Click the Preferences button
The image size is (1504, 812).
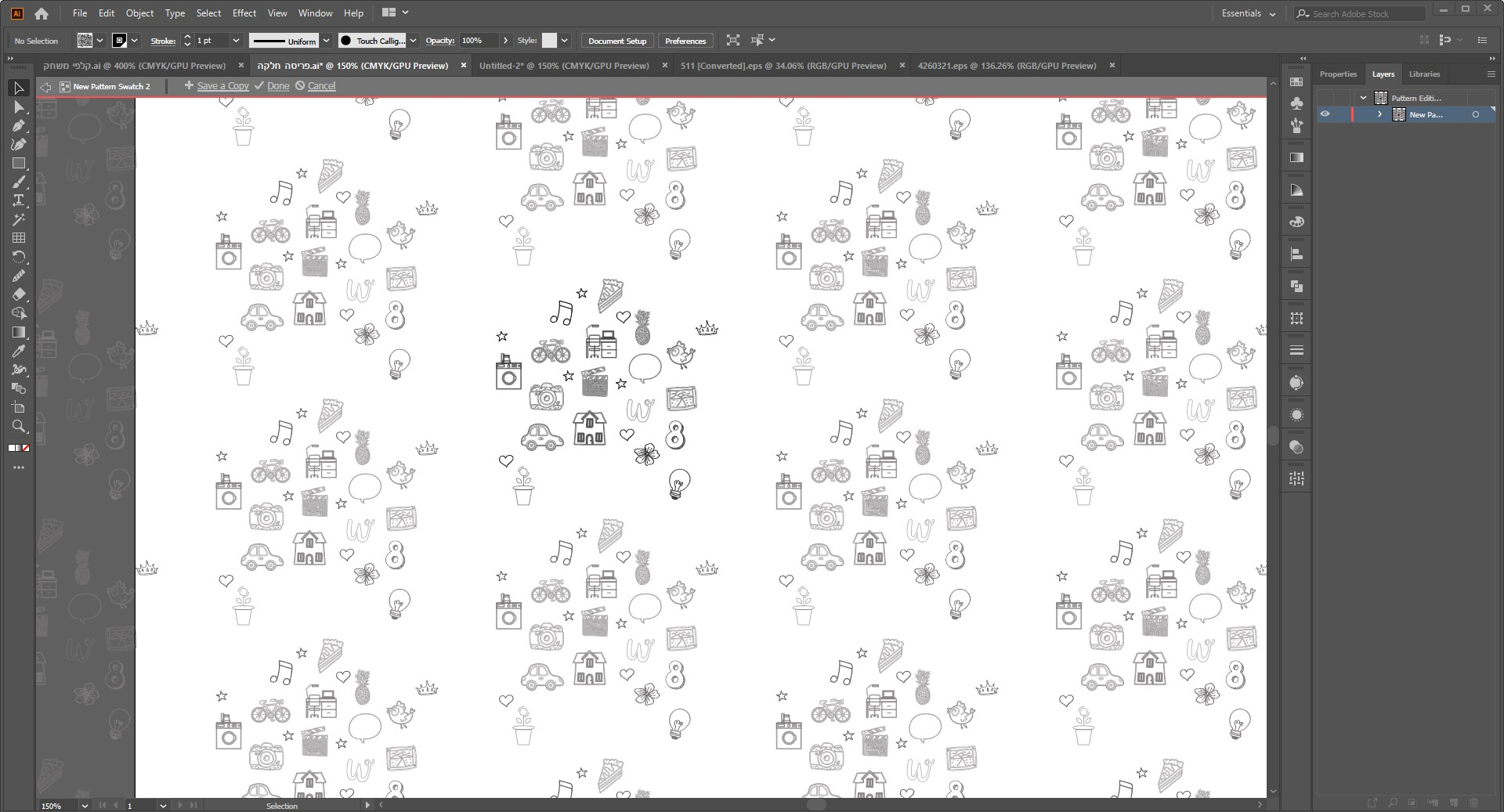point(685,41)
